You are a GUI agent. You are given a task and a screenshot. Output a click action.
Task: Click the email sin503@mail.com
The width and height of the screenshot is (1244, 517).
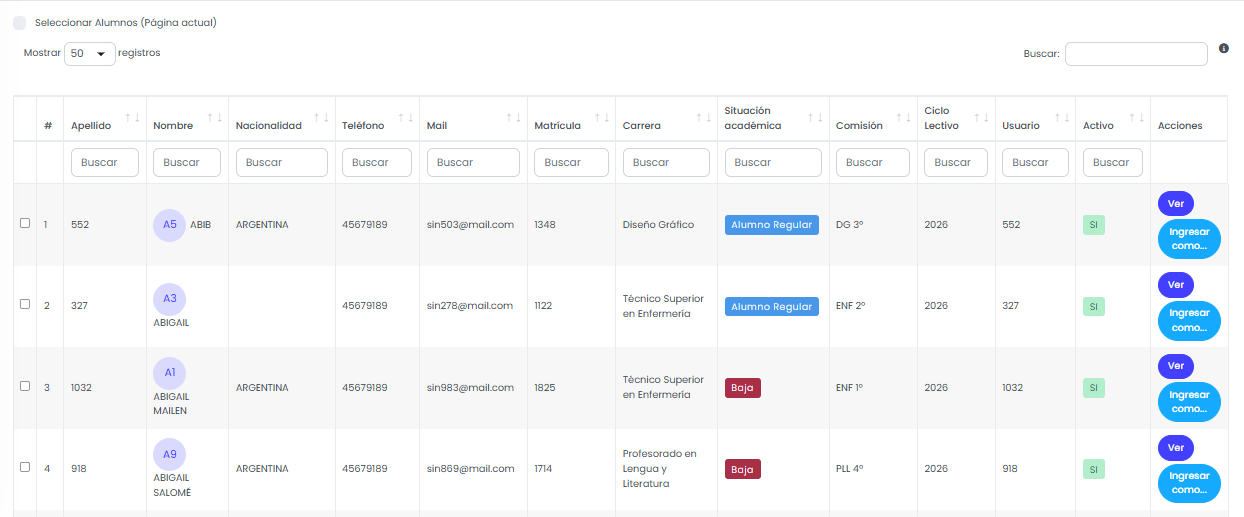[x=470, y=225]
